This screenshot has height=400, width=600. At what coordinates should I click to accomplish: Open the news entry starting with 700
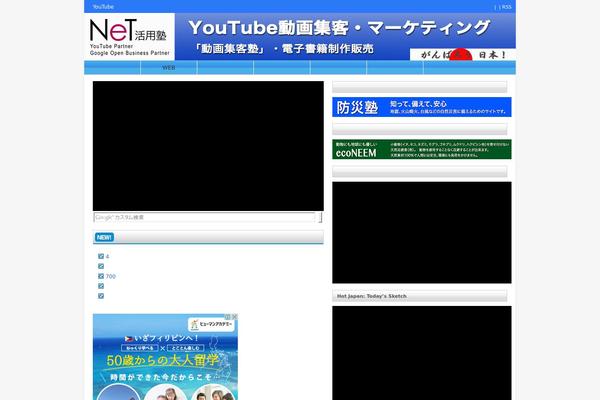[x=111, y=276]
